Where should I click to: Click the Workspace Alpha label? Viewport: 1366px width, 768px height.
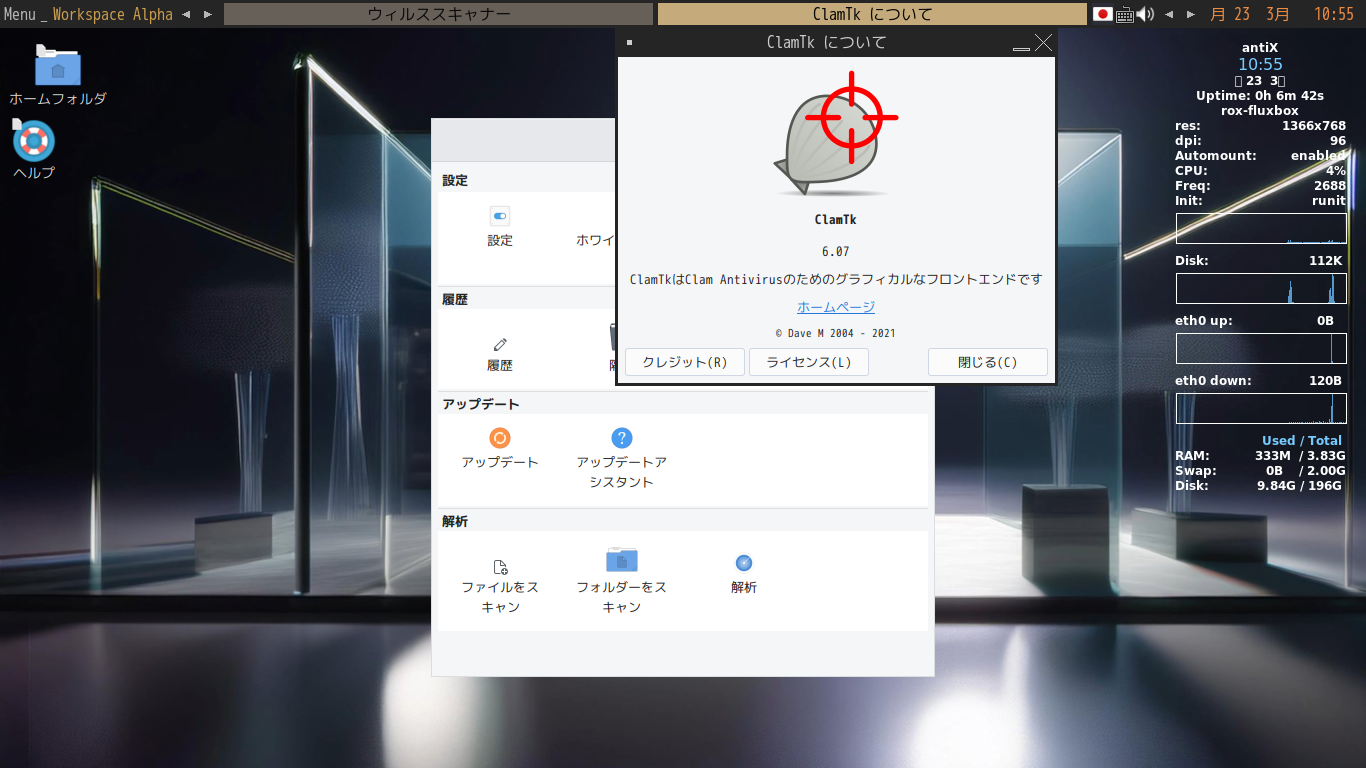tap(113, 14)
